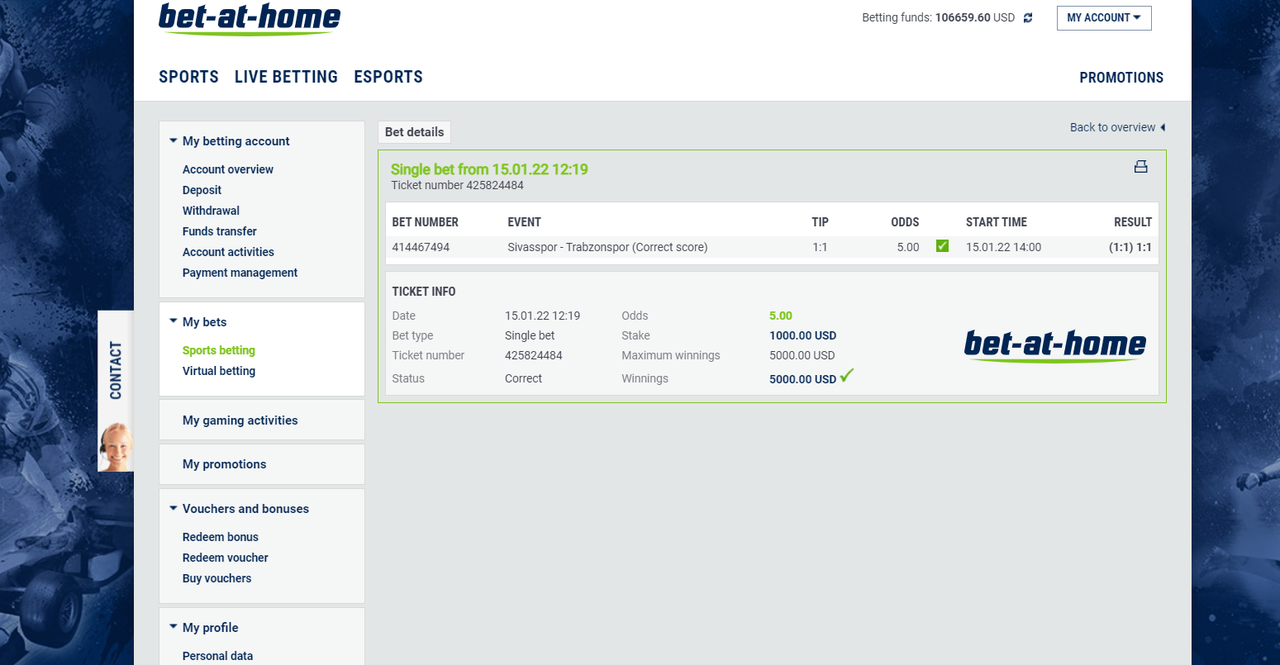Click the green ticket odds value 5.00

click(781, 316)
